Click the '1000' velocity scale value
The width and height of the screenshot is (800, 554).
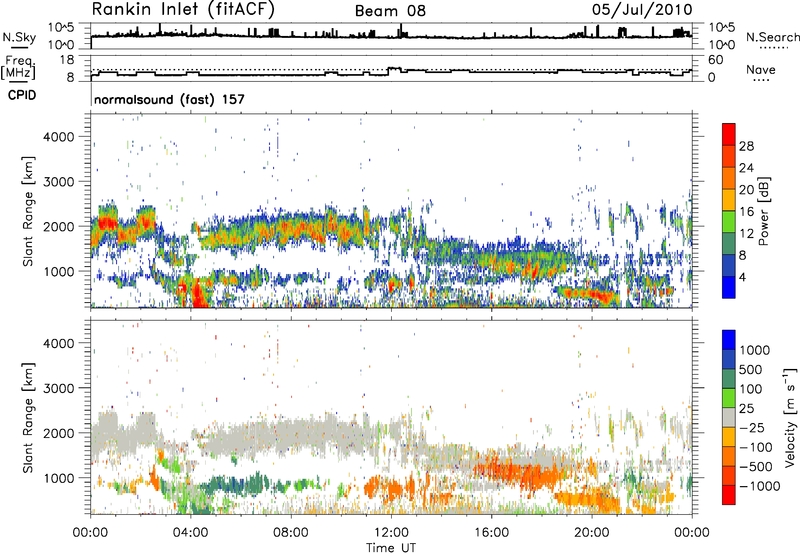[x=754, y=350]
